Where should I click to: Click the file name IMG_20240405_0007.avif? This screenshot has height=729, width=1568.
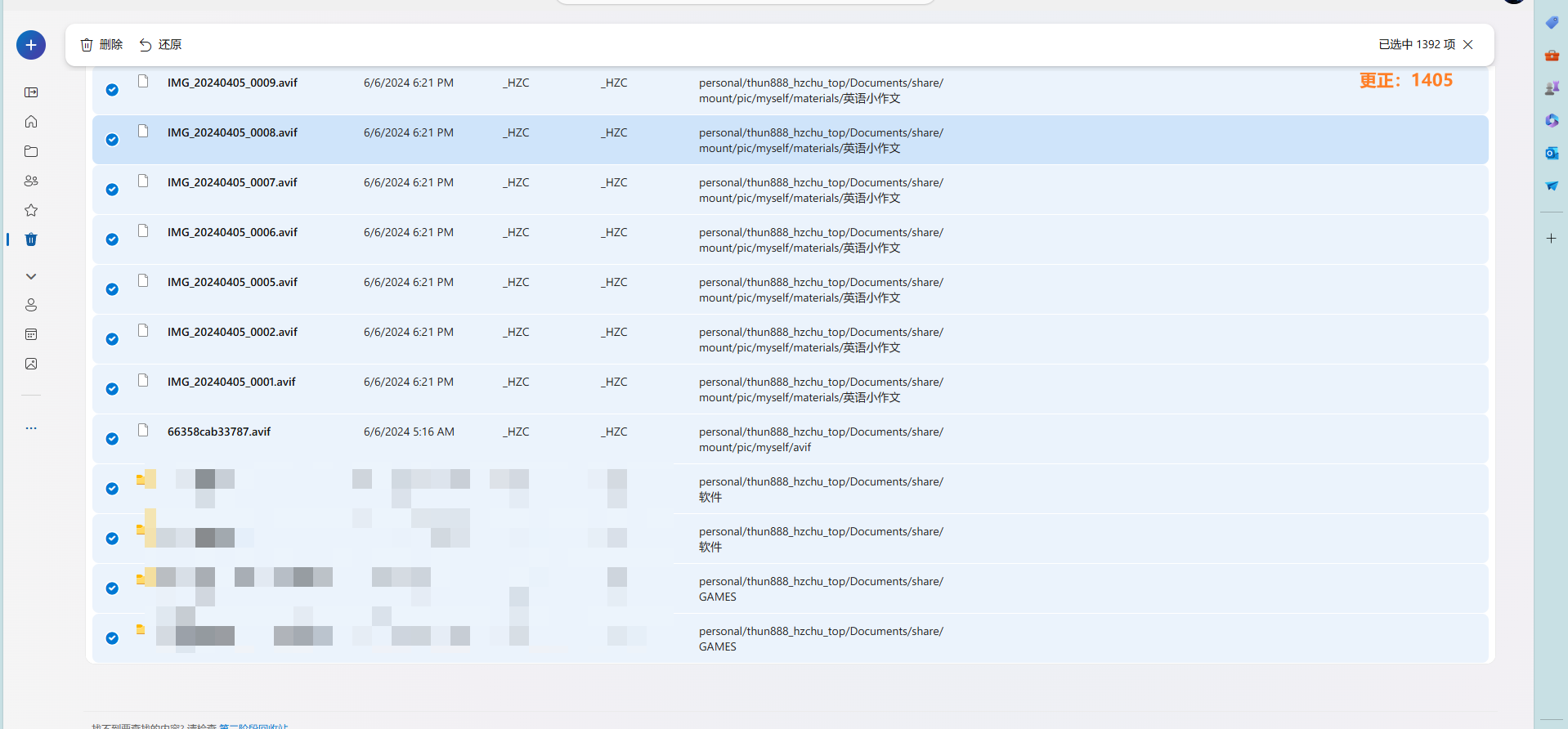click(232, 182)
